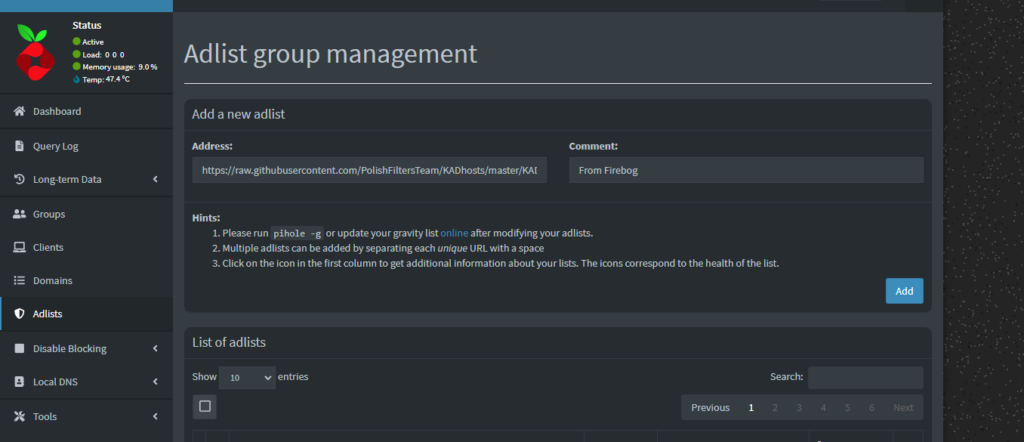Click the Domains list icon

19,281
